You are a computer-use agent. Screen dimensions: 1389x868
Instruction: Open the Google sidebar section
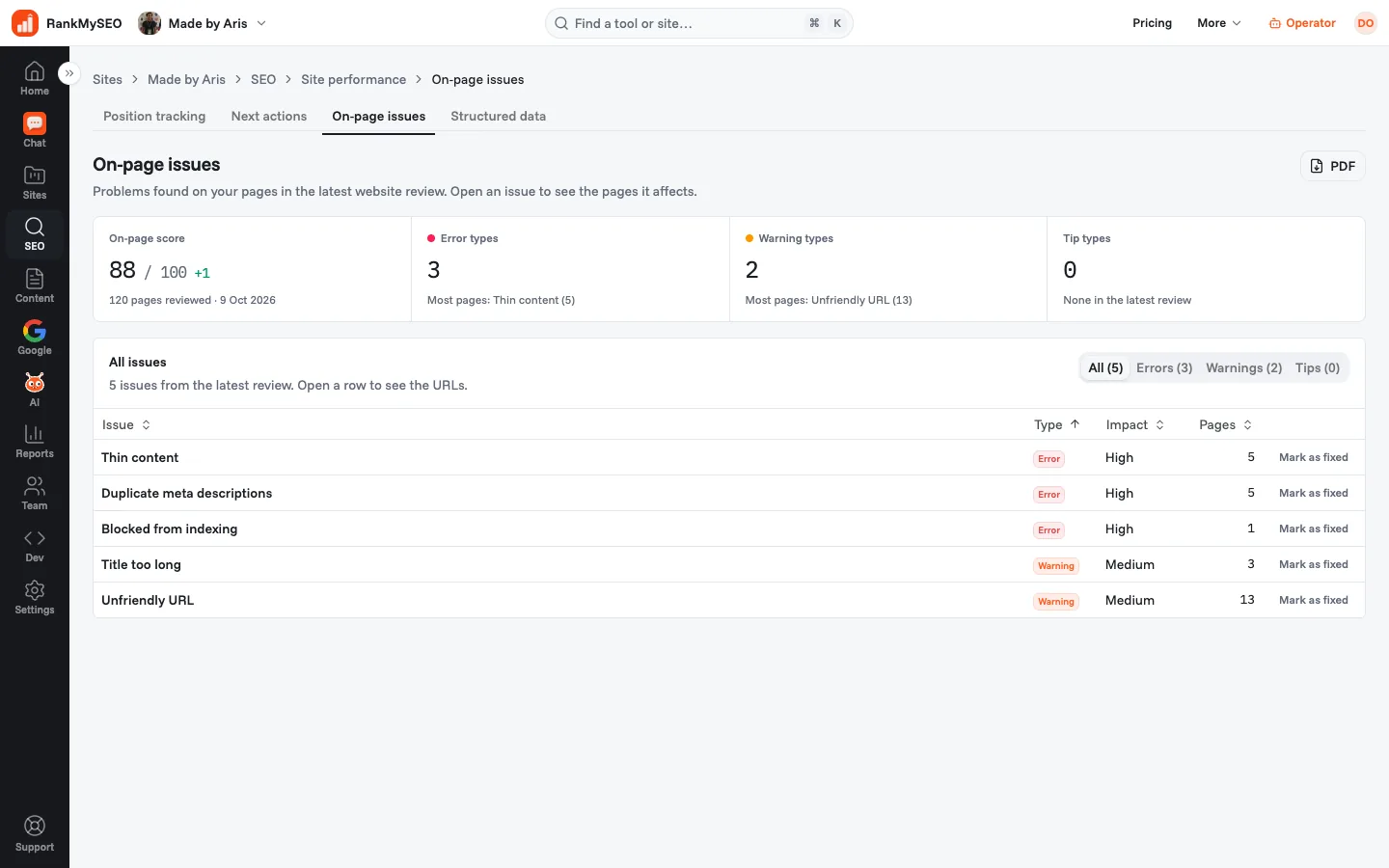click(35, 339)
